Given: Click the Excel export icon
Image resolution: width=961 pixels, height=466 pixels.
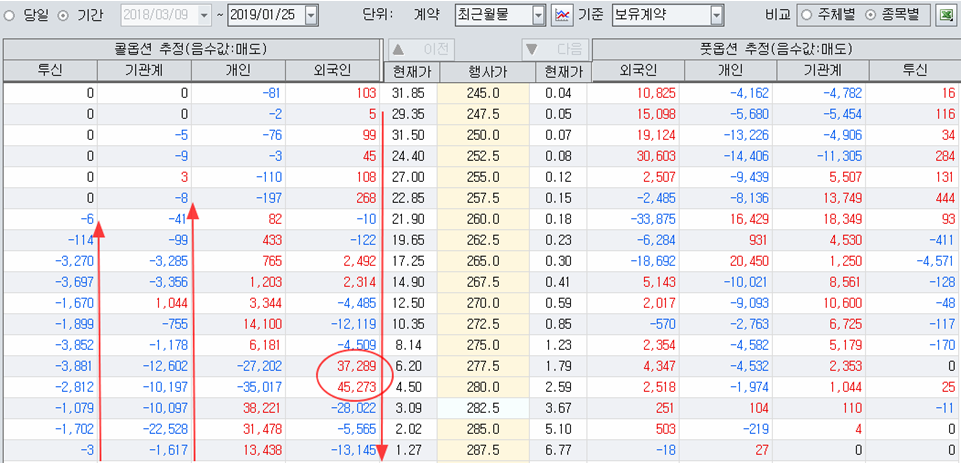Looking at the screenshot, I should [x=943, y=16].
